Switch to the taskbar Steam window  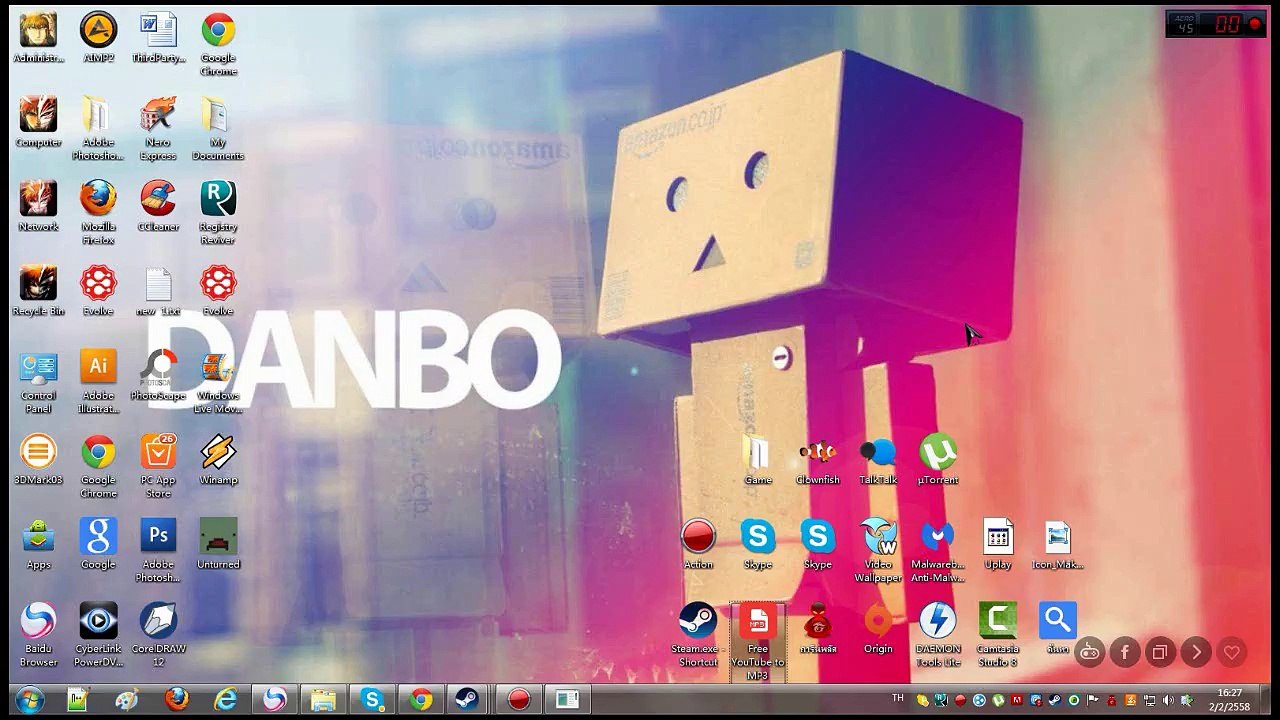click(467, 699)
